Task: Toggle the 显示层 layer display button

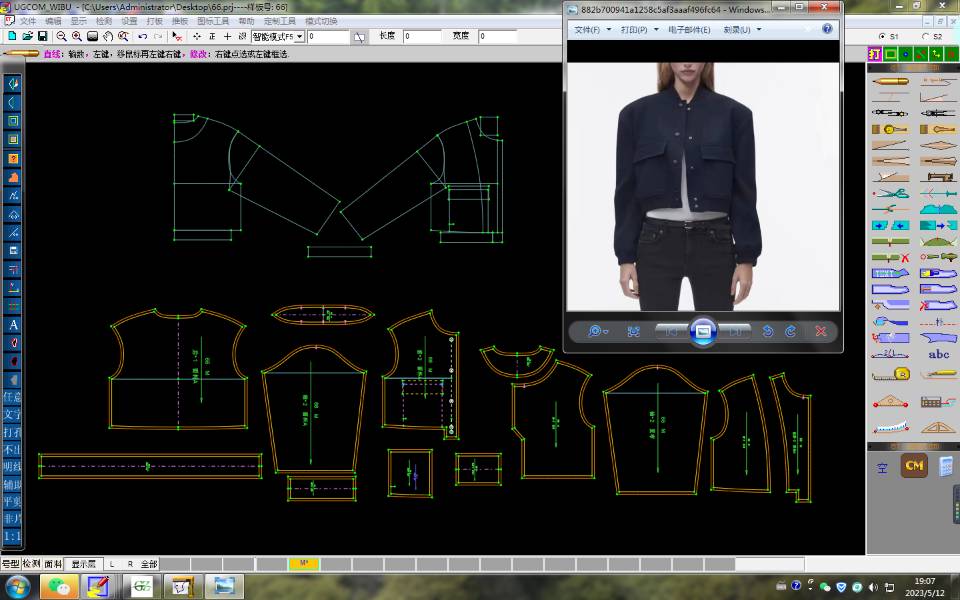Action: (83, 564)
